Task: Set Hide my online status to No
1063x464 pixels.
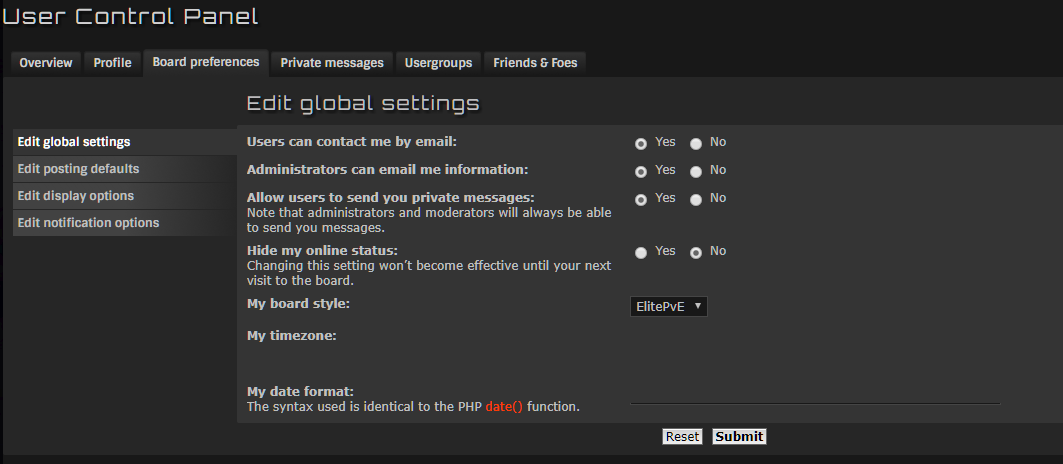Action: pyautogui.click(x=696, y=253)
